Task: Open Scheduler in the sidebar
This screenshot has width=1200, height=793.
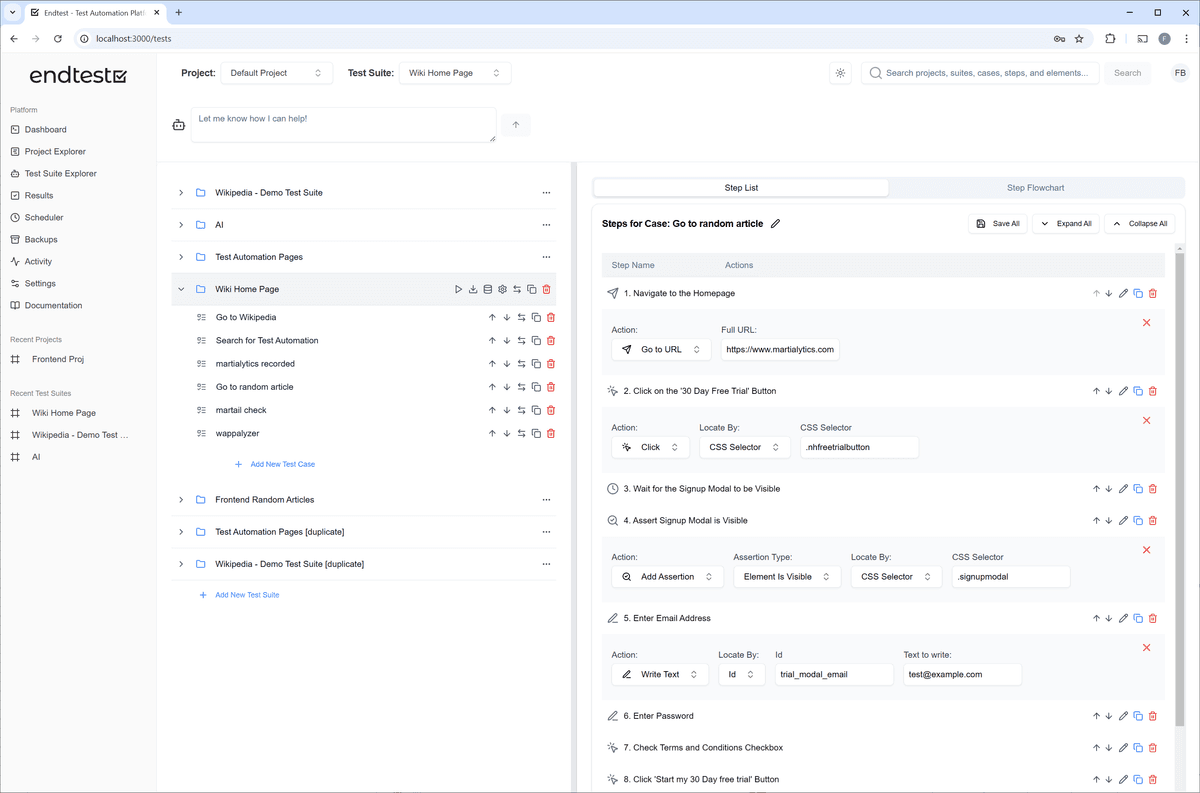Action: pyautogui.click(x=44, y=218)
